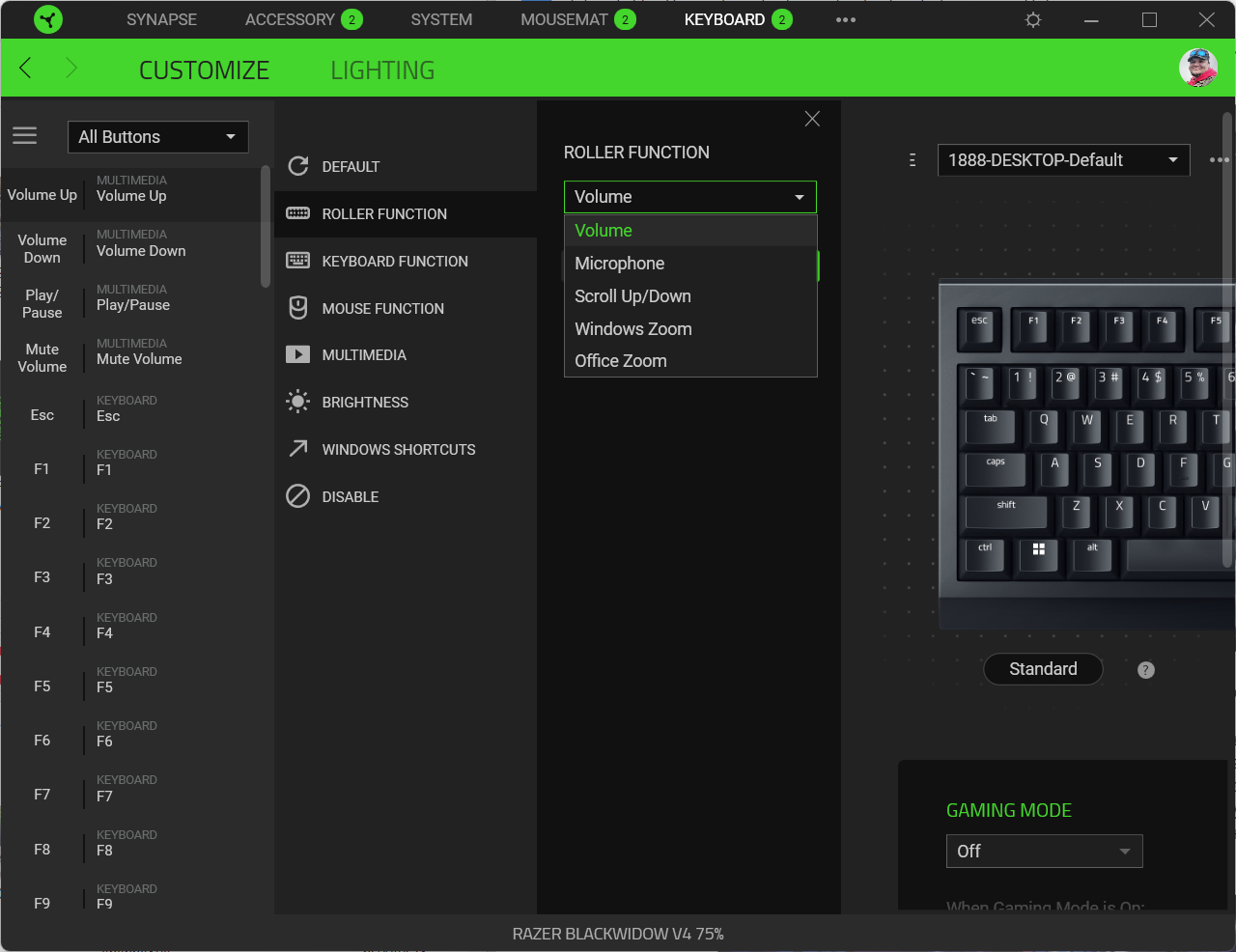Open the Gaming Mode Off dropdown
This screenshot has width=1236, height=952.
1045,851
